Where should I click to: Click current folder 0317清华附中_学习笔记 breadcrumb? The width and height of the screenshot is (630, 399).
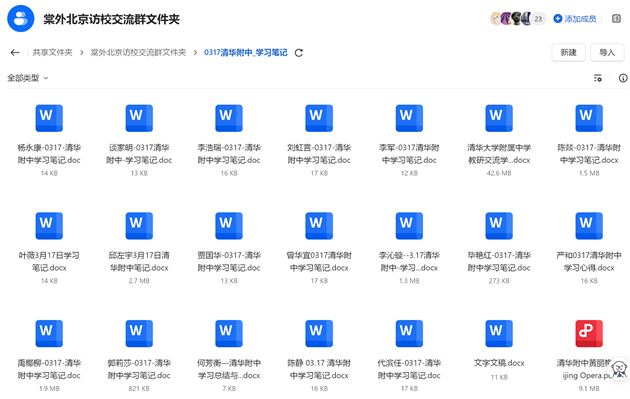(245, 53)
